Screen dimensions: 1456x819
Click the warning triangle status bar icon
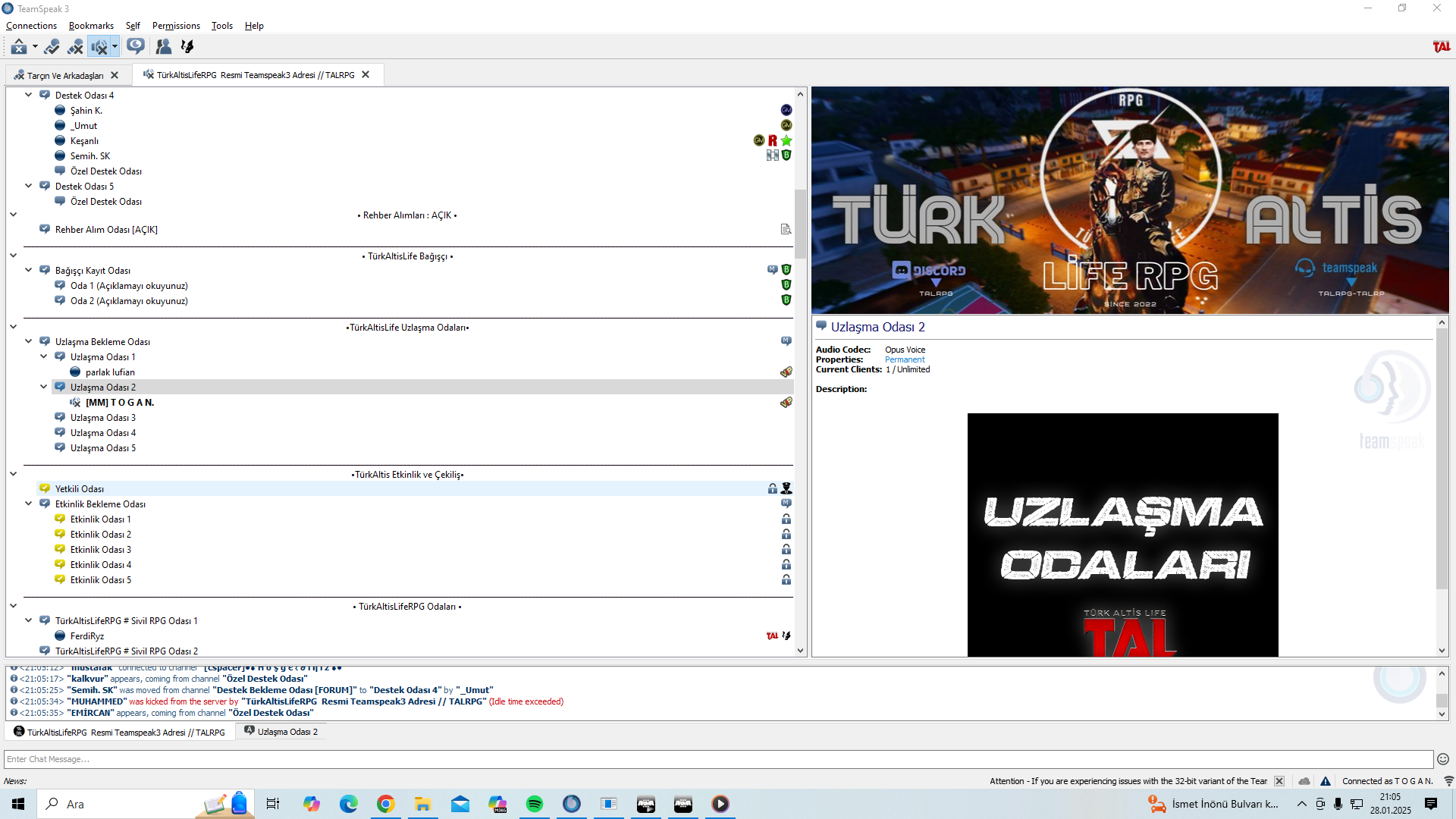coord(1326,781)
